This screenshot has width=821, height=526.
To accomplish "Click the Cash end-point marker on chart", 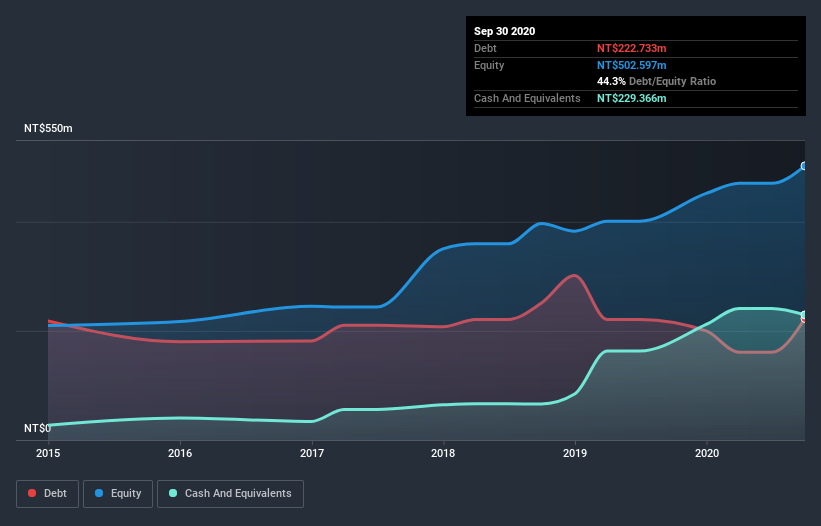I will point(804,315).
